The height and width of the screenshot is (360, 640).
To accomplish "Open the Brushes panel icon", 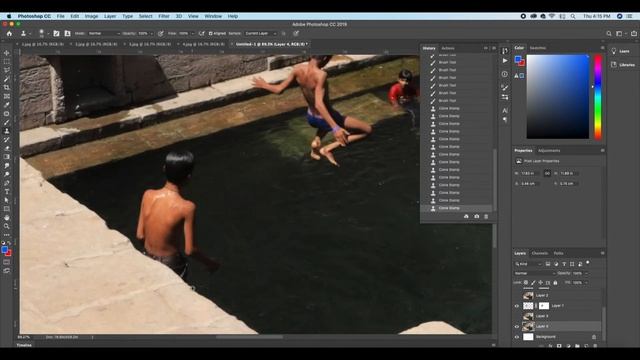I will point(505,88).
